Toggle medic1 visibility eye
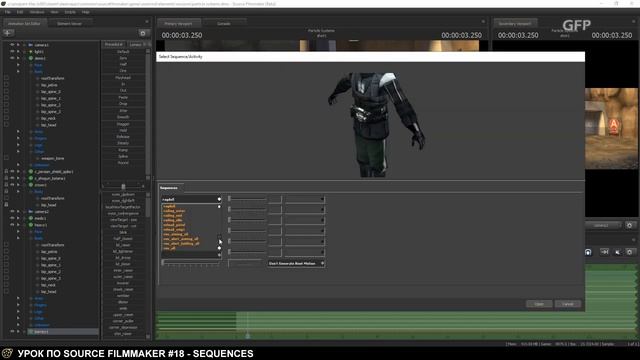 click(12, 218)
